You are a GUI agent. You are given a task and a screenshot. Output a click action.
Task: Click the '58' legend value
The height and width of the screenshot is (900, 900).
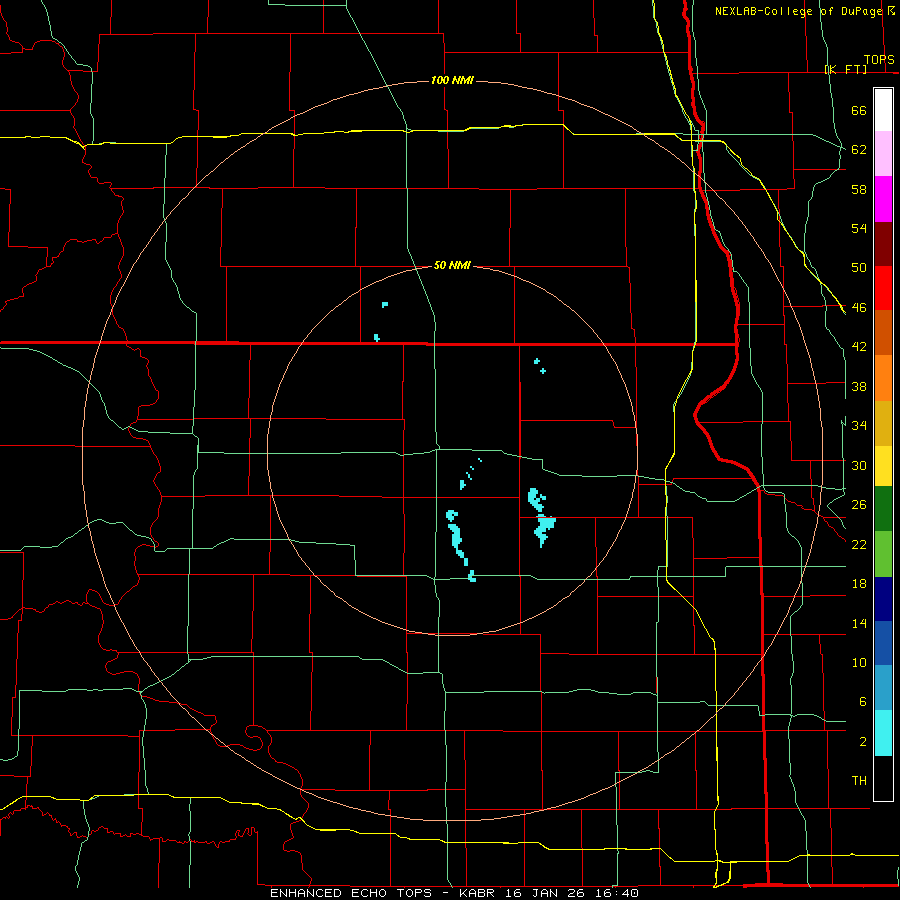point(859,189)
